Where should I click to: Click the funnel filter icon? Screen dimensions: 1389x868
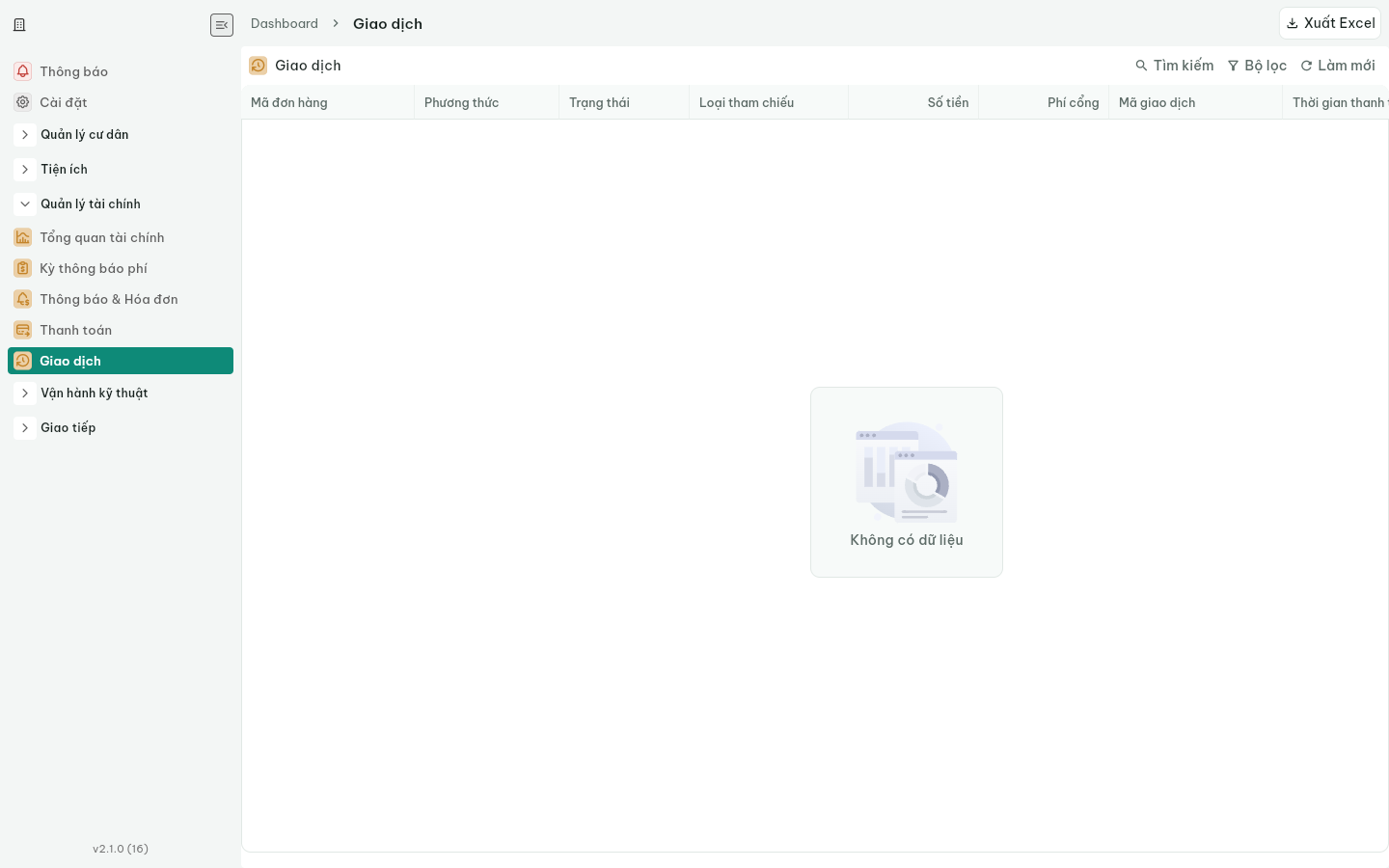[1233, 66]
